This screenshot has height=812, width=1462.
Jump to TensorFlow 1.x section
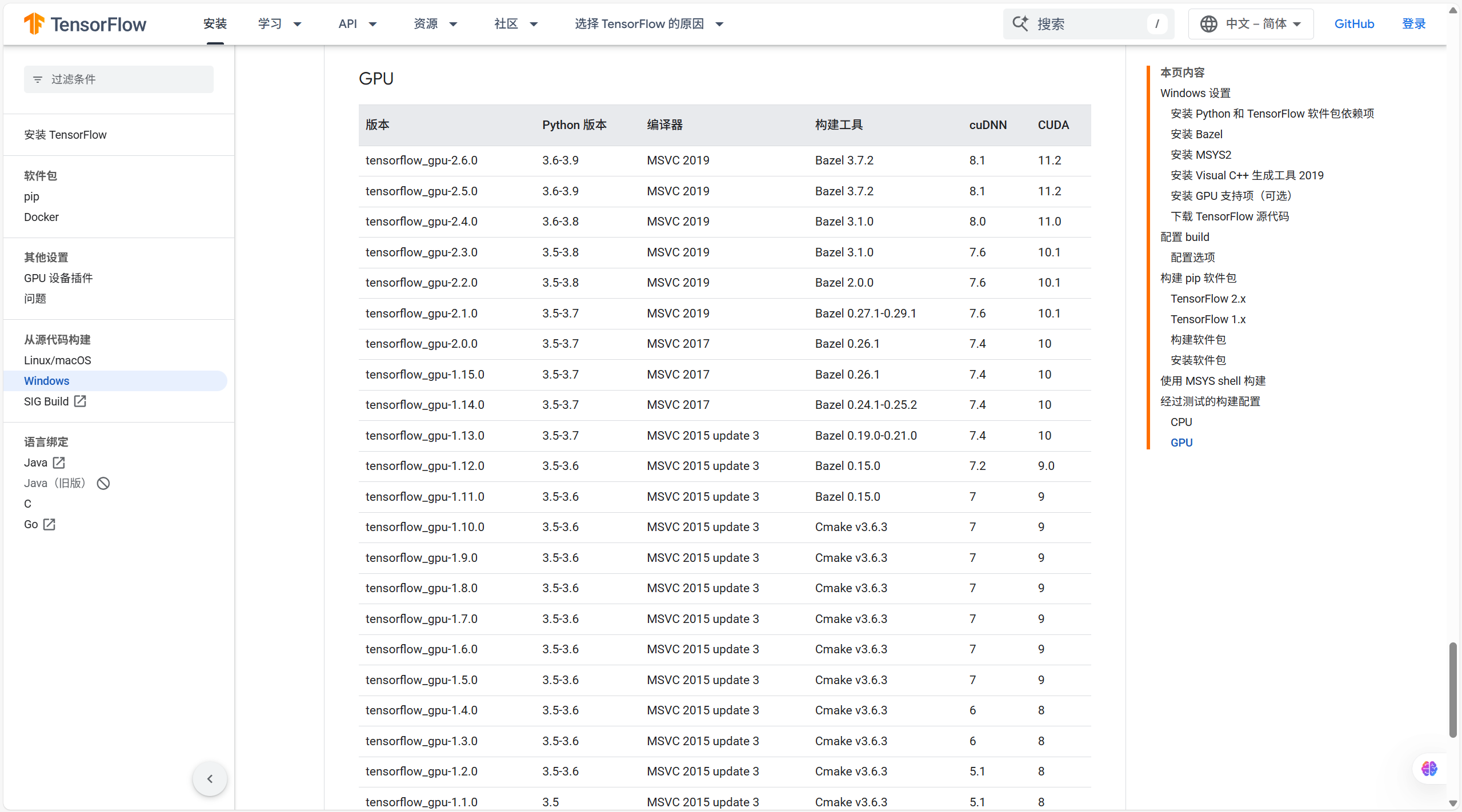coord(1208,319)
